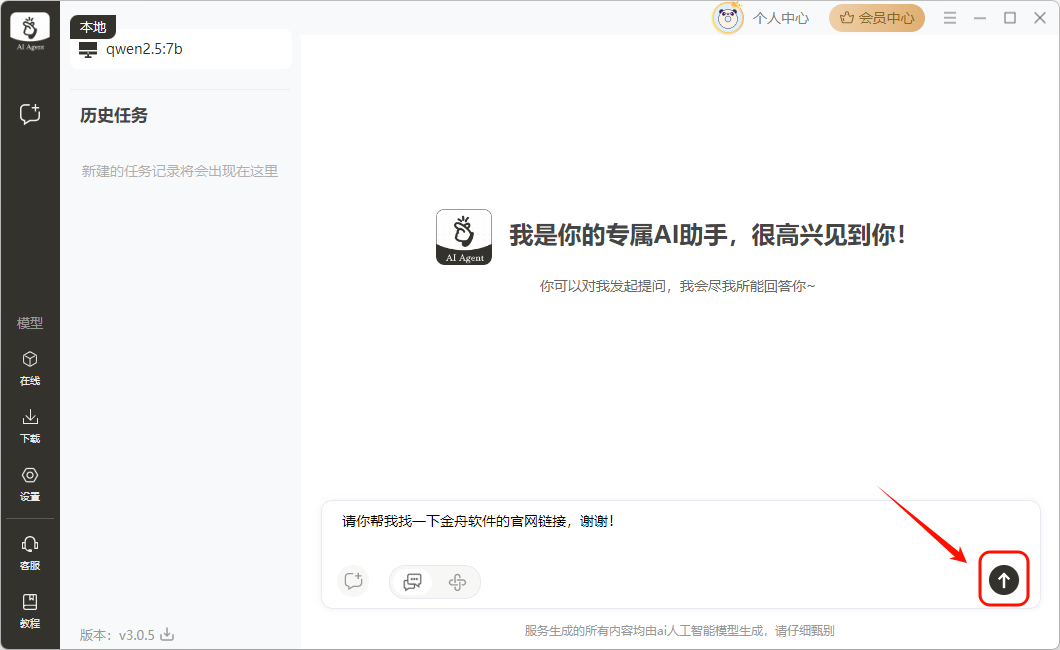Contact 客服 customer service
Screen dimensions: 1060x650
click(x=30, y=552)
